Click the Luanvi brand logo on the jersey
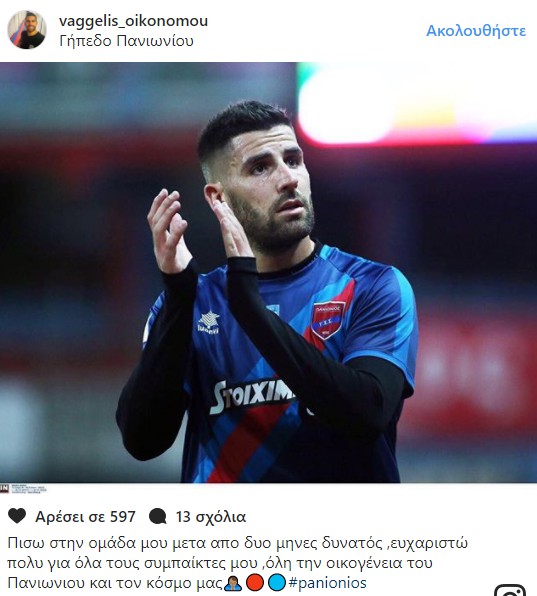This screenshot has width=537, height=596. tap(209, 323)
